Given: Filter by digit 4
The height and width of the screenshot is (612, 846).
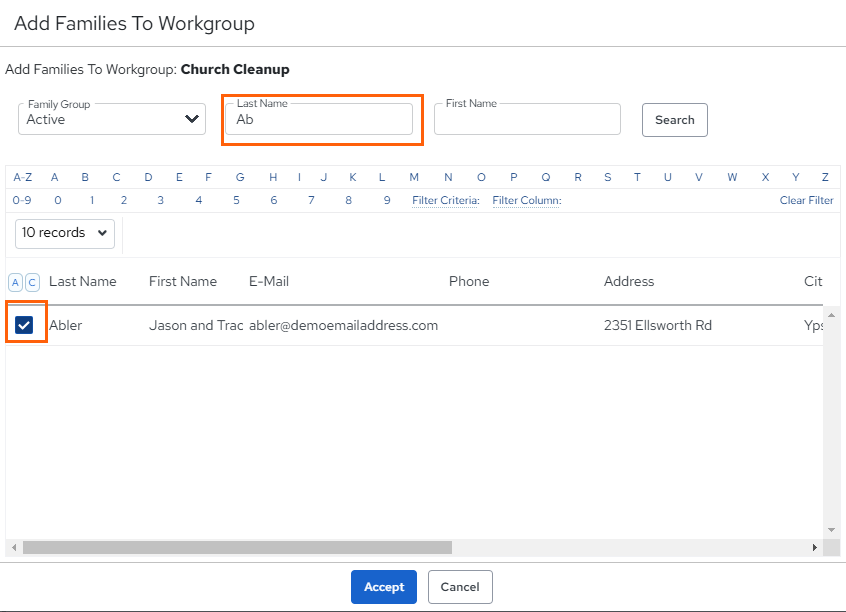Looking at the screenshot, I should tap(199, 200).
